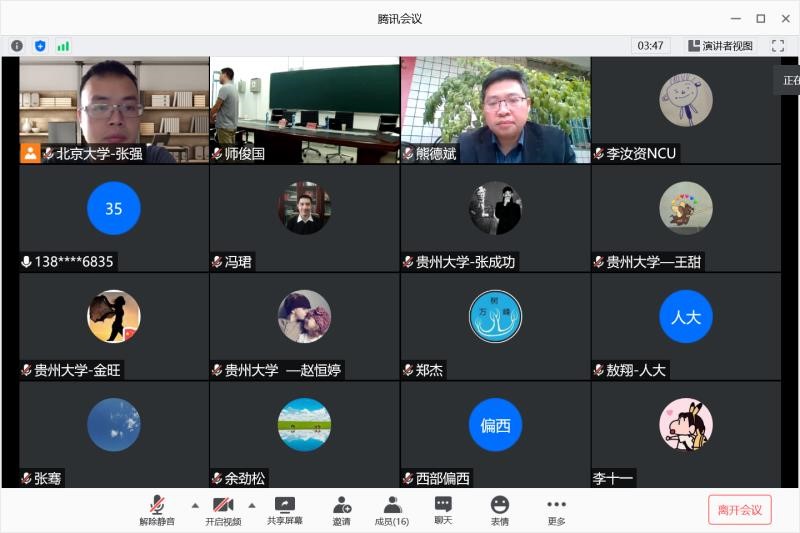Click the 03:47 meeting timer
This screenshot has height=533, width=800.
pyautogui.click(x=651, y=46)
